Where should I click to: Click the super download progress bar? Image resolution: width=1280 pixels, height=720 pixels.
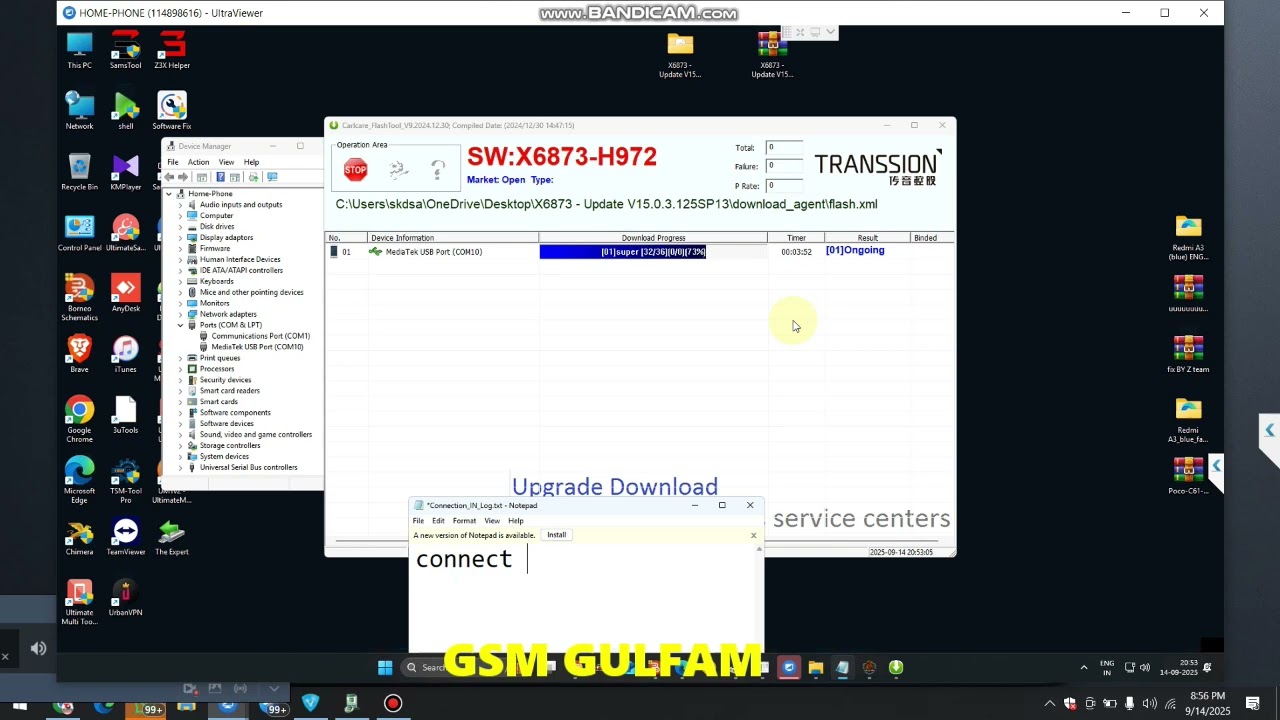pos(653,252)
